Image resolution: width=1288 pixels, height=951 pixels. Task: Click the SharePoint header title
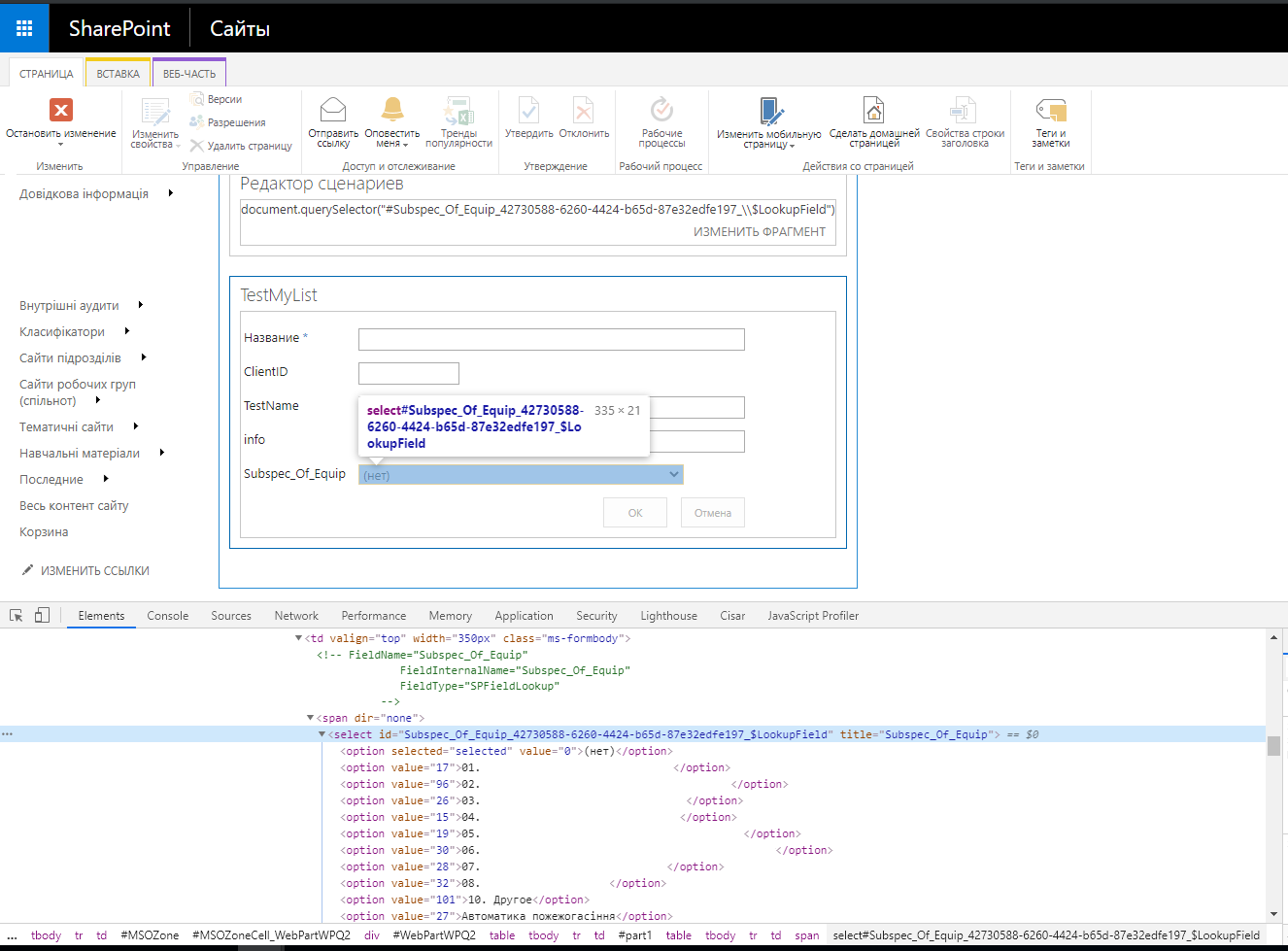pos(119,28)
